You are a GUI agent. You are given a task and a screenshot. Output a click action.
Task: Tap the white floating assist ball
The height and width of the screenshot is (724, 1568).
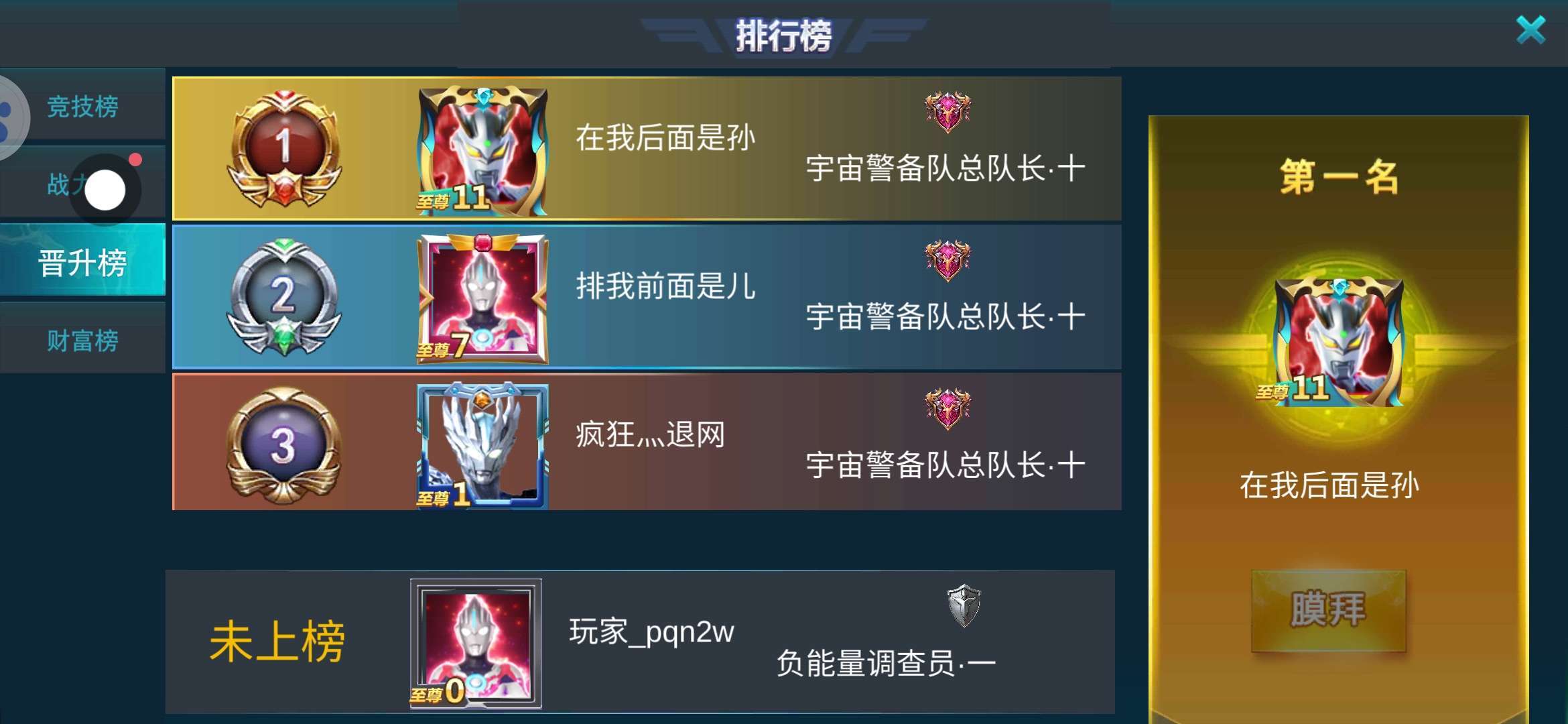click(x=105, y=190)
